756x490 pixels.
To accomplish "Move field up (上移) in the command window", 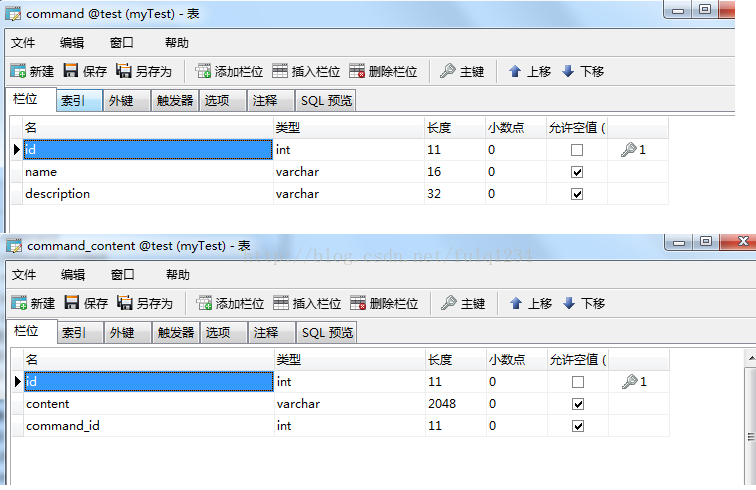I will [529, 71].
